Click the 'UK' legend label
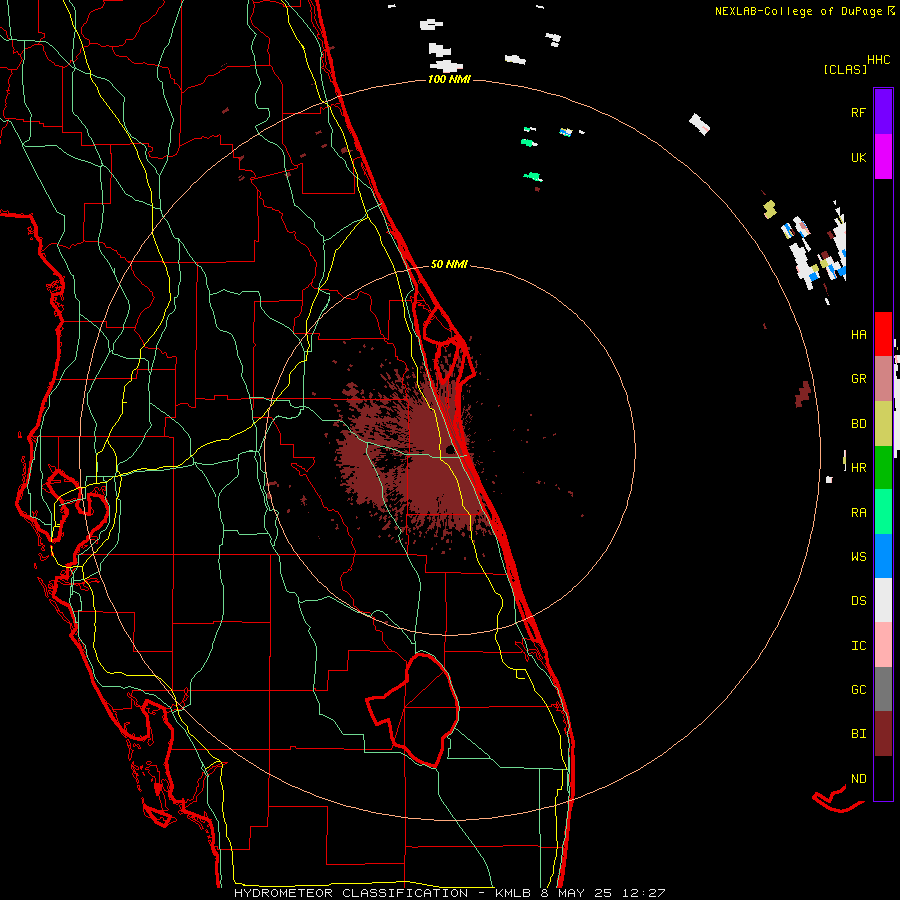The height and width of the screenshot is (900, 900). click(x=858, y=158)
